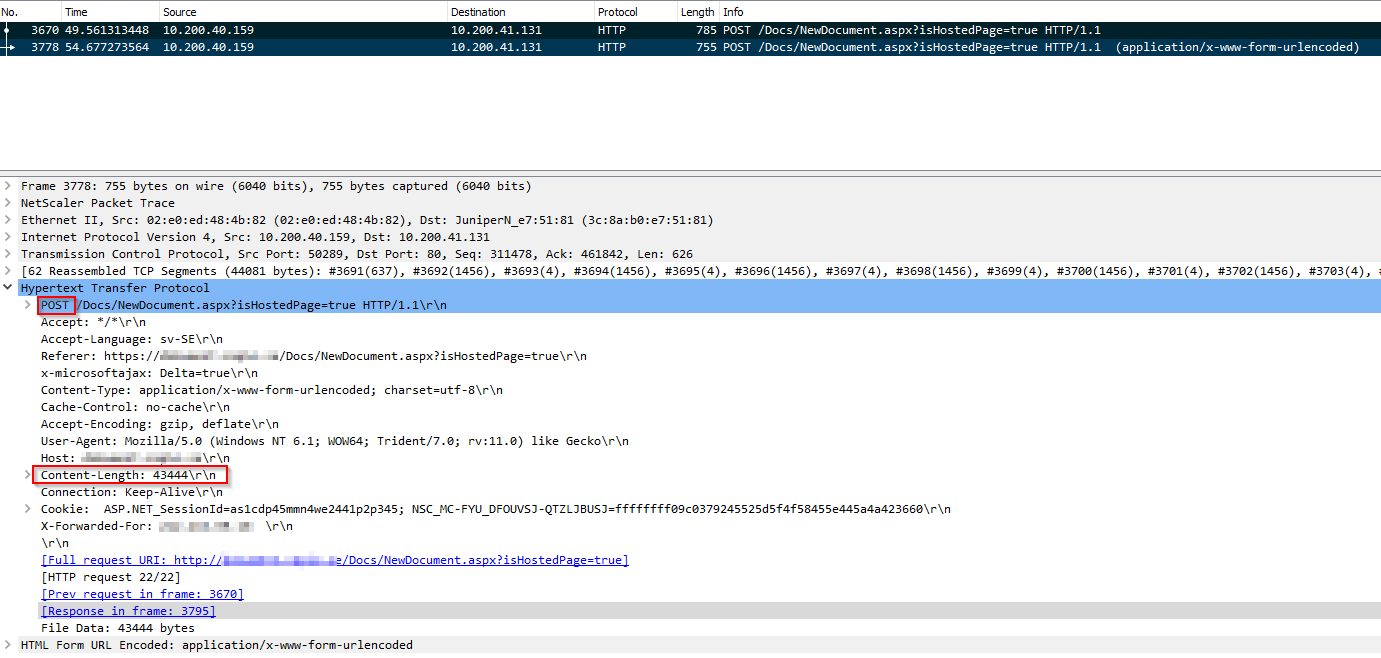Expand the 62 Reassembled TCP Segments node
1381x658 pixels.
coord(9,271)
